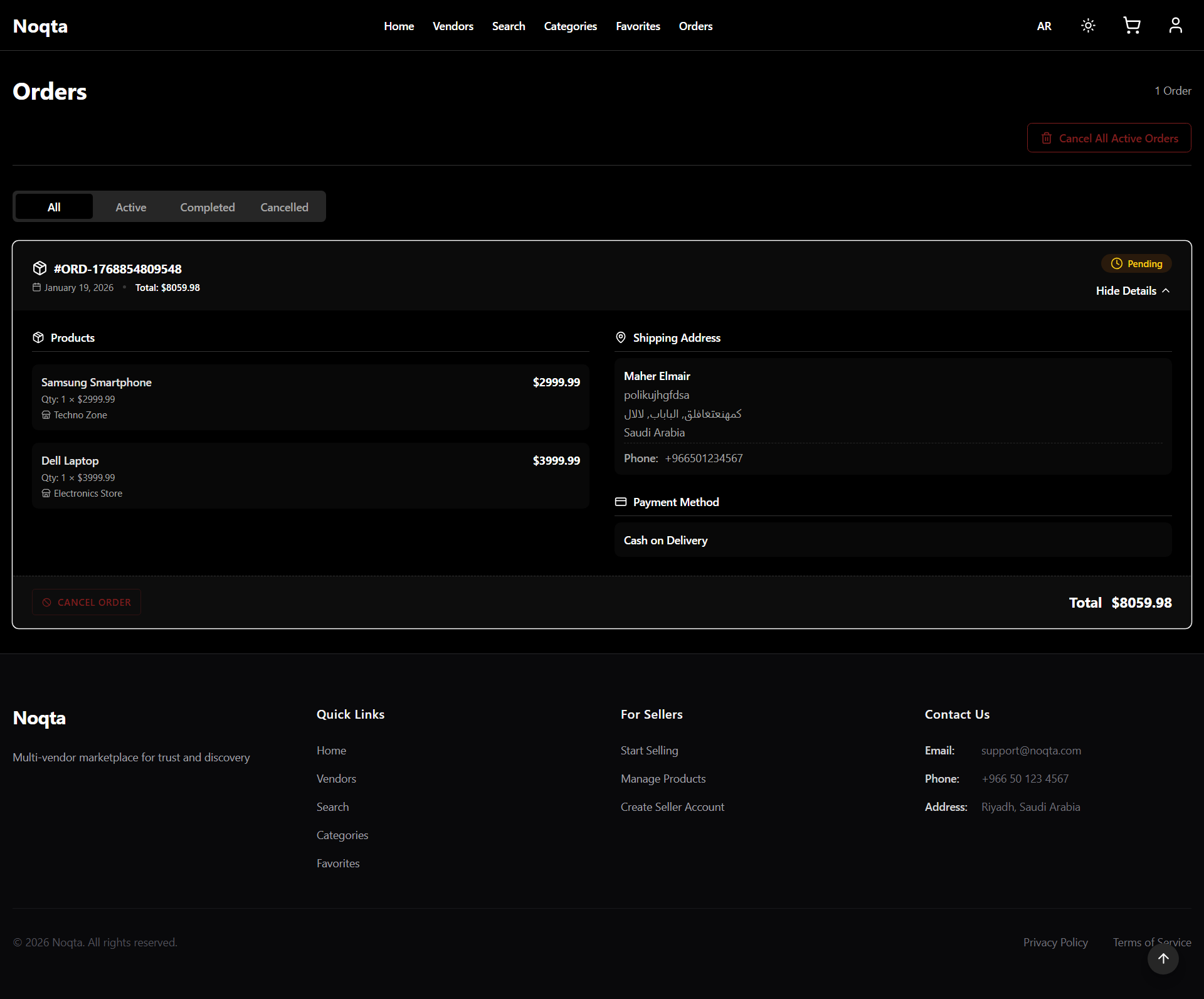
Task: Collapse order with Hide Details
Action: coord(1133,291)
